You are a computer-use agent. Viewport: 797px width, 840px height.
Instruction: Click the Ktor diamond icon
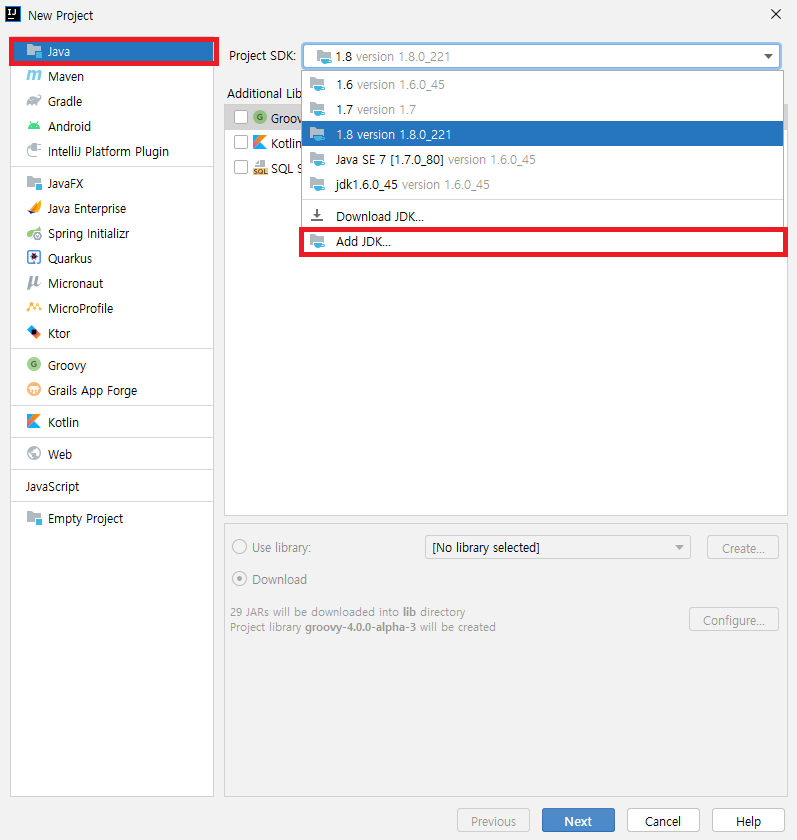point(34,333)
